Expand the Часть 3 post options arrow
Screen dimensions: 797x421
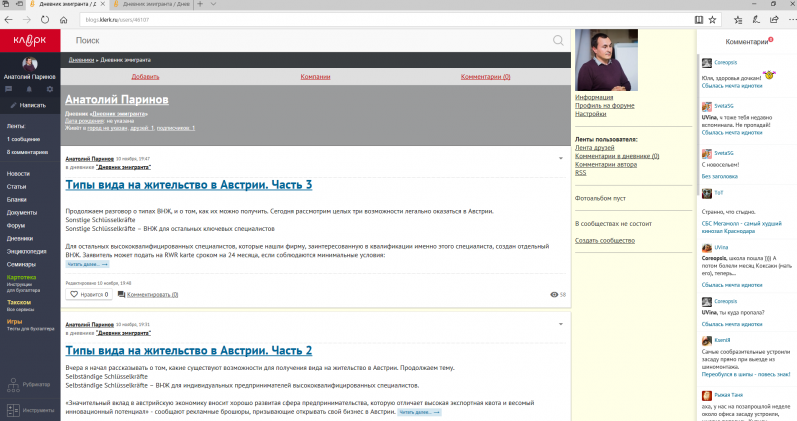click(x=559, y=159)
